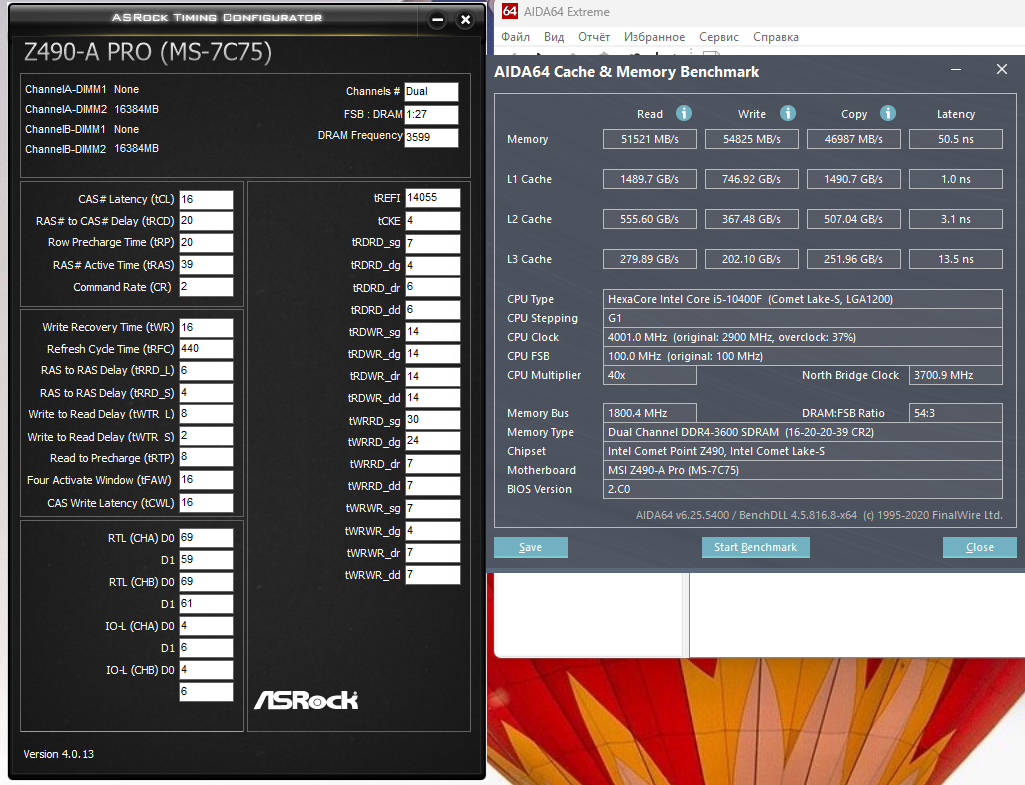The height and width of the screenshot is (785, 1025).
Task: Click the AIDA64 Extreme app icon in title bar
Action: point(510,11)
